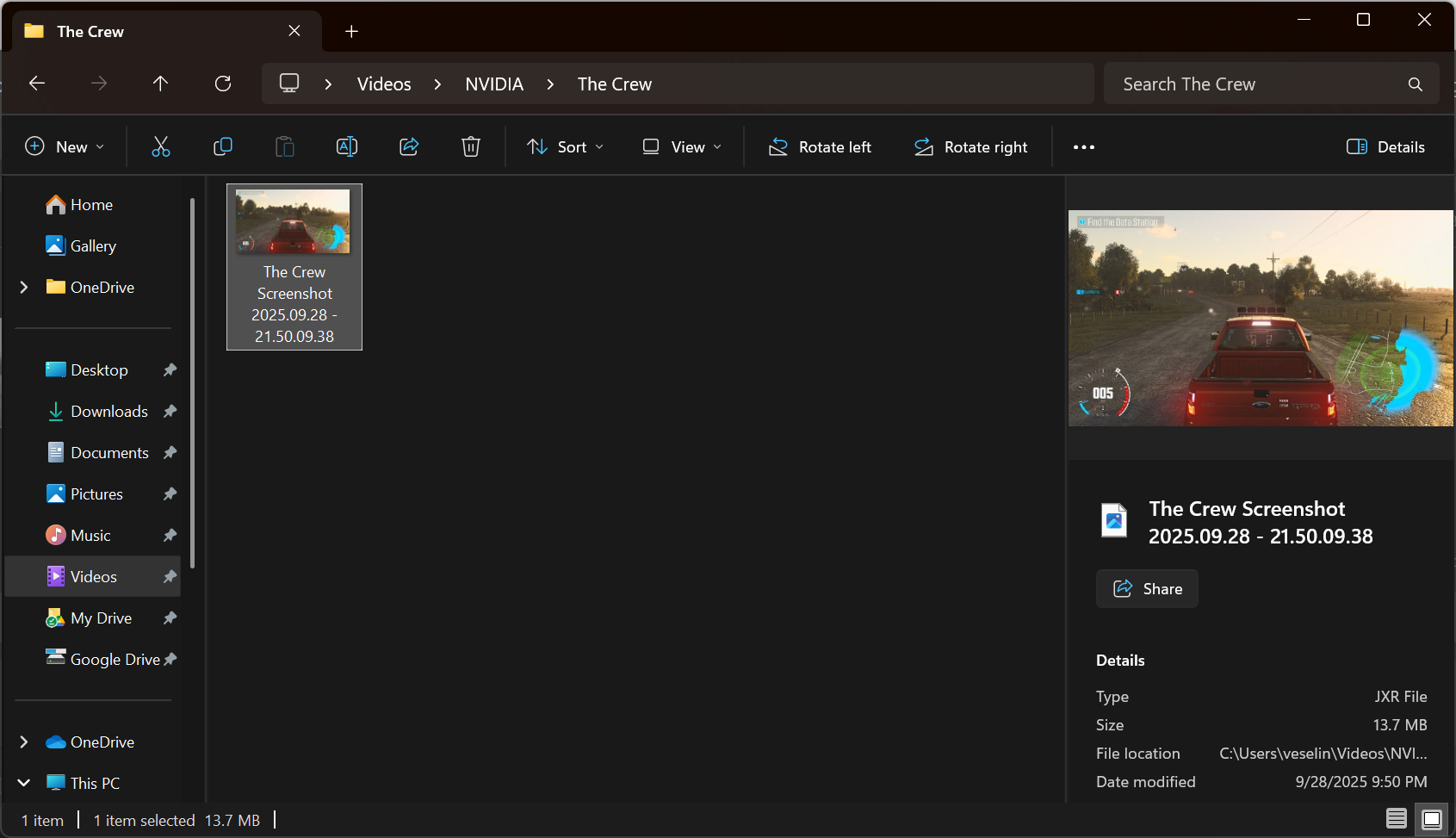Switch to details list view icon
1456x838 pixels.
pos(1397,818)
